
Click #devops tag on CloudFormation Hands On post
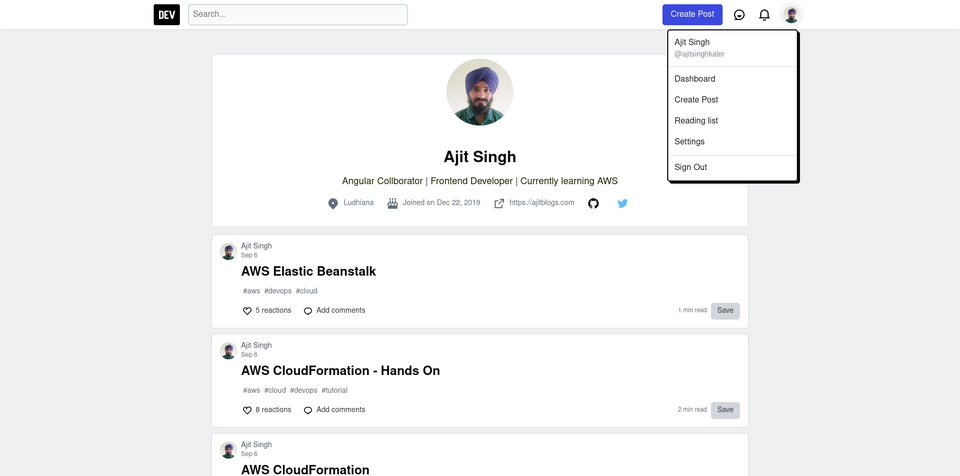(304, 390)
